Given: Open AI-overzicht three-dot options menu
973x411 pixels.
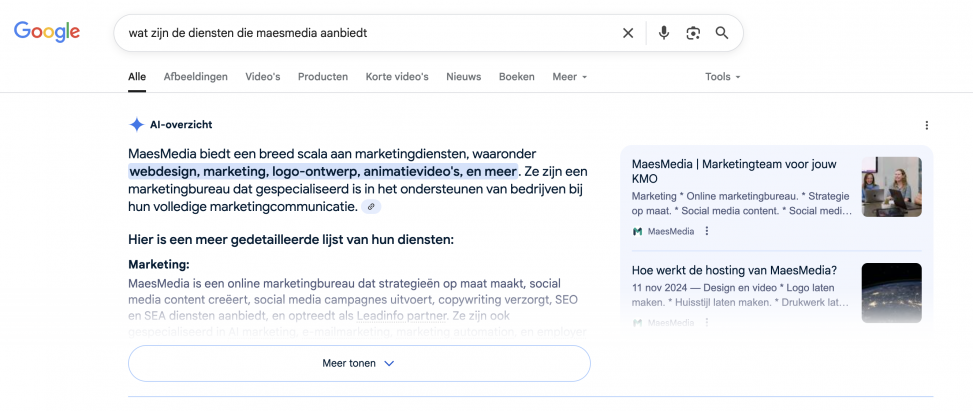Looking at the screenshot, I should click(926, 125).
